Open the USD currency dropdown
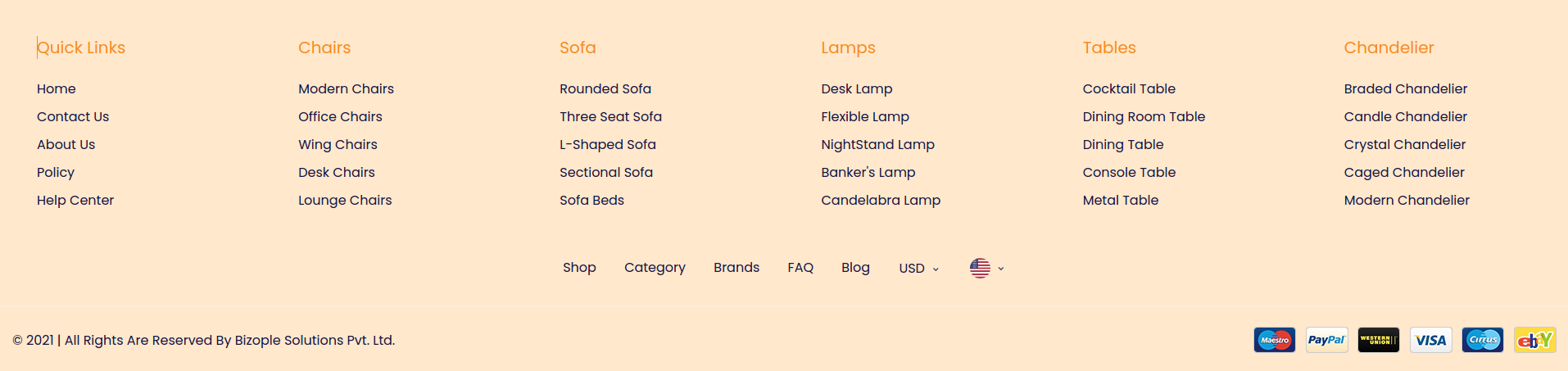This screenshot has height=371, width=1568. click(x=918, y=269)
